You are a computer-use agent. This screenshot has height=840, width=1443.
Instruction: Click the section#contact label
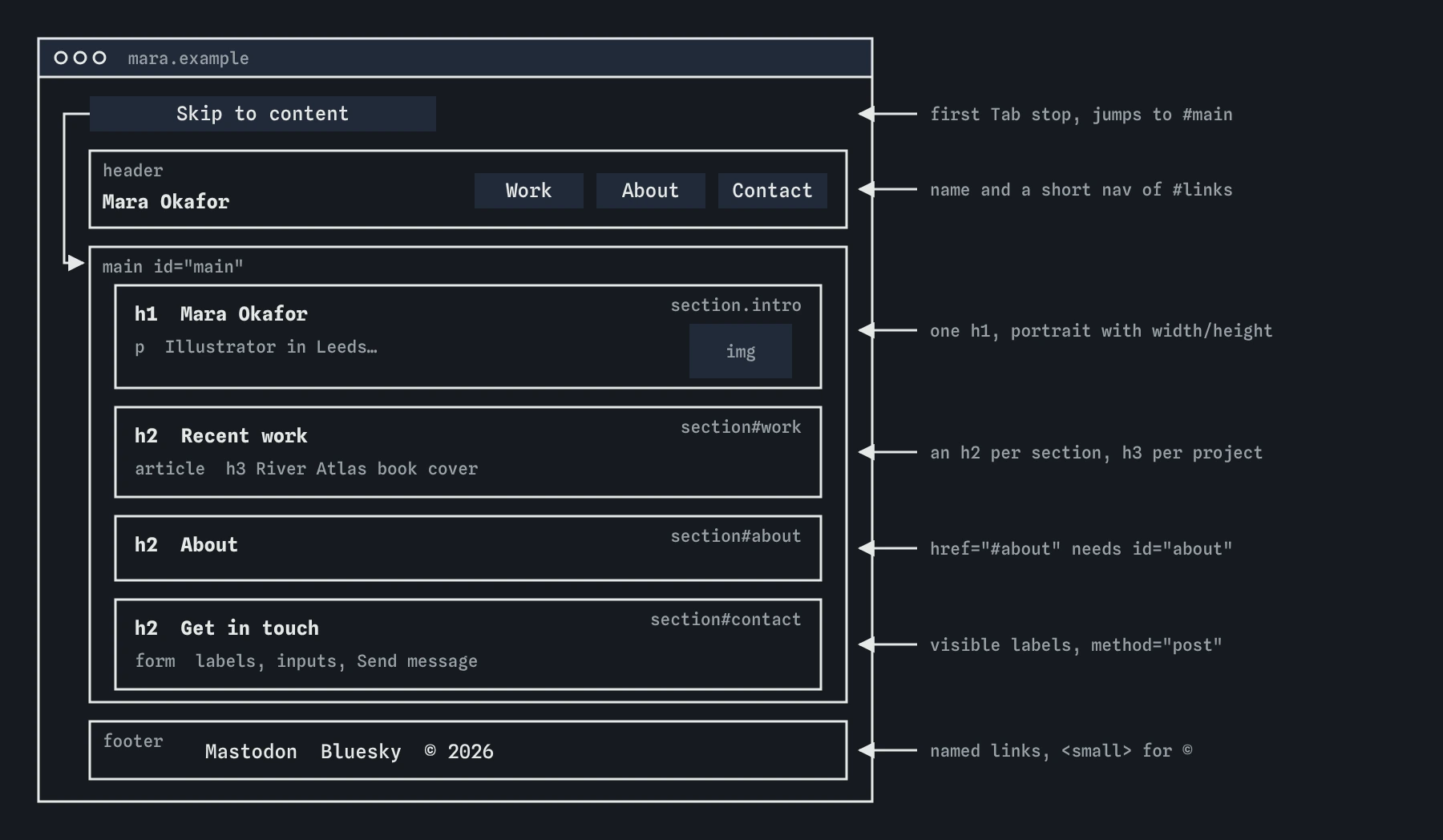pyautogui.click(x=726, y=620)
